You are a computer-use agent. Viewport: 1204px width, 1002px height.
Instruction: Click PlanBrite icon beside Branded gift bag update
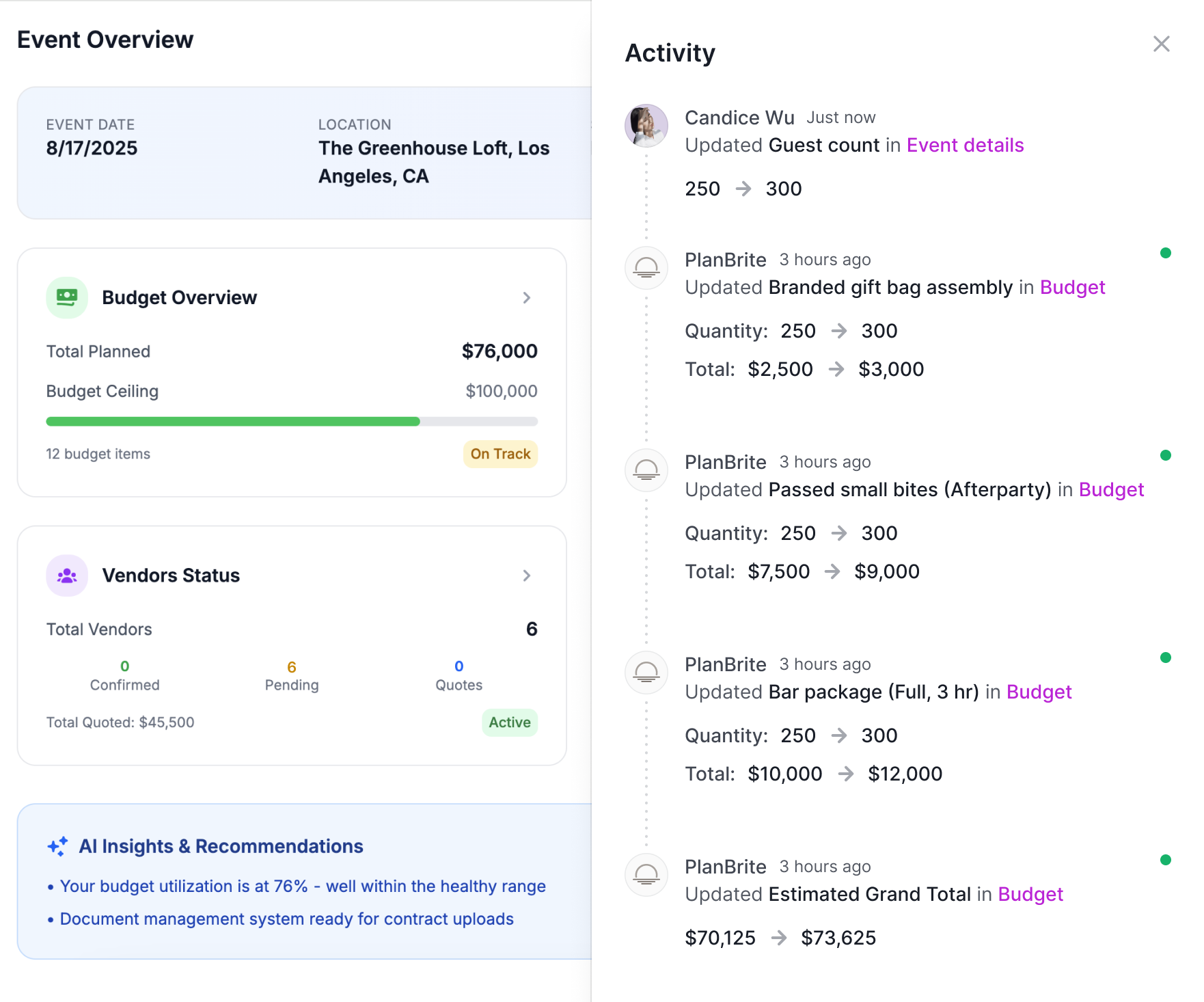point(646,267)
